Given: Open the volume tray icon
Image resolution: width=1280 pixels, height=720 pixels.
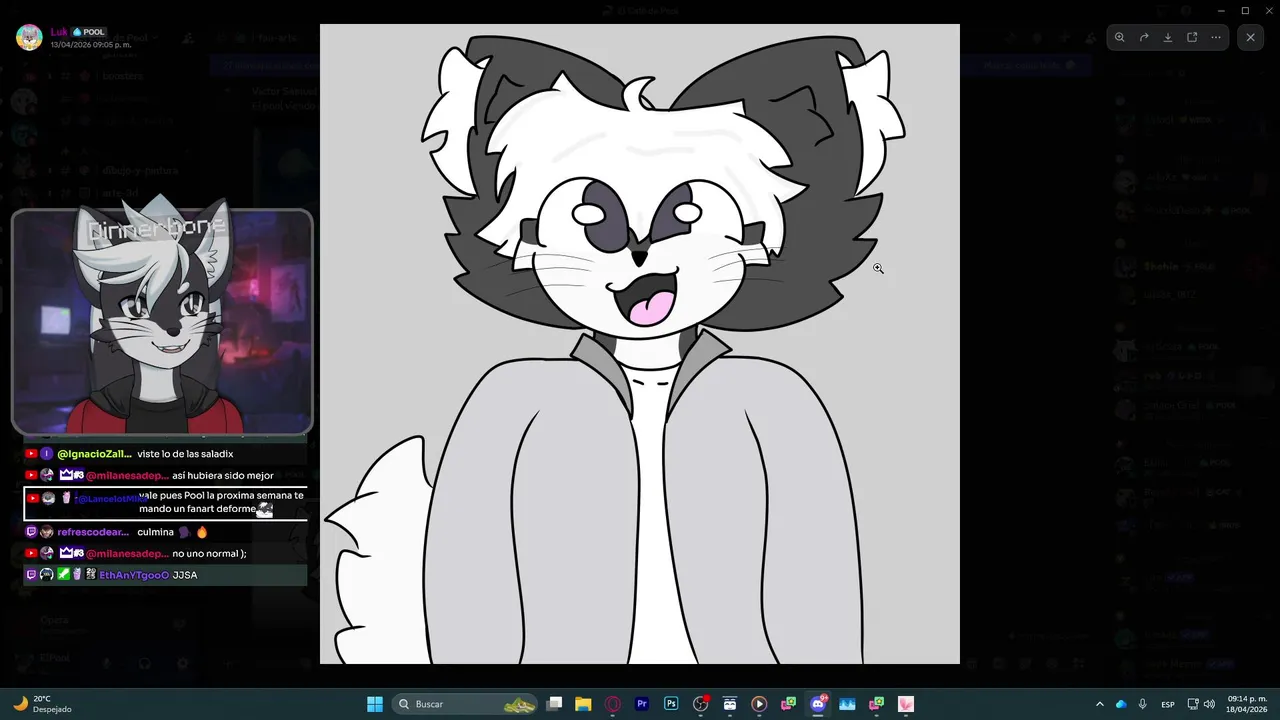Looking at the screenshot, I should tap(1210, 704).
